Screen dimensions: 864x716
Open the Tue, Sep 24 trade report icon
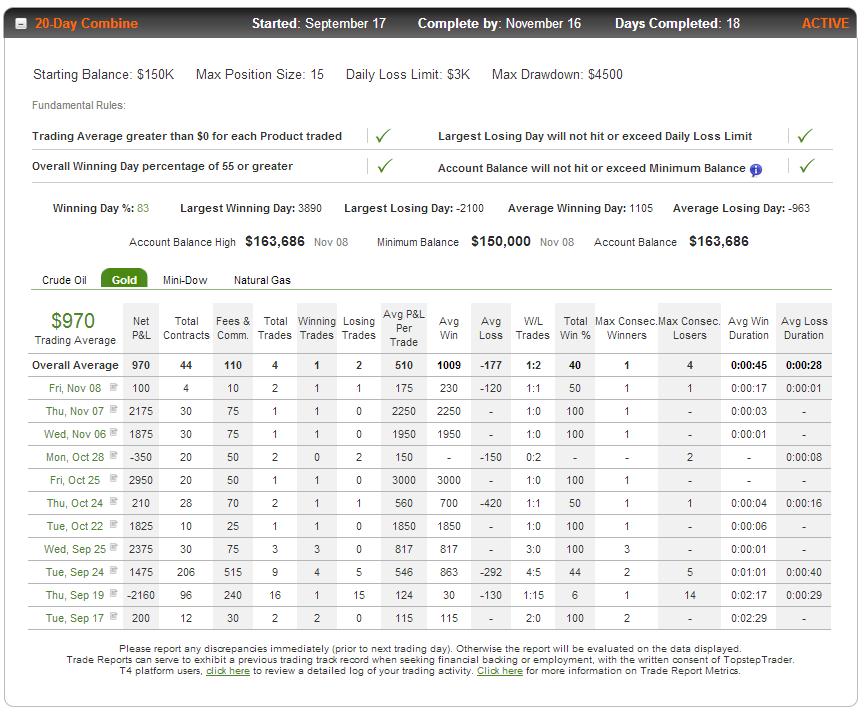point(113,570)
